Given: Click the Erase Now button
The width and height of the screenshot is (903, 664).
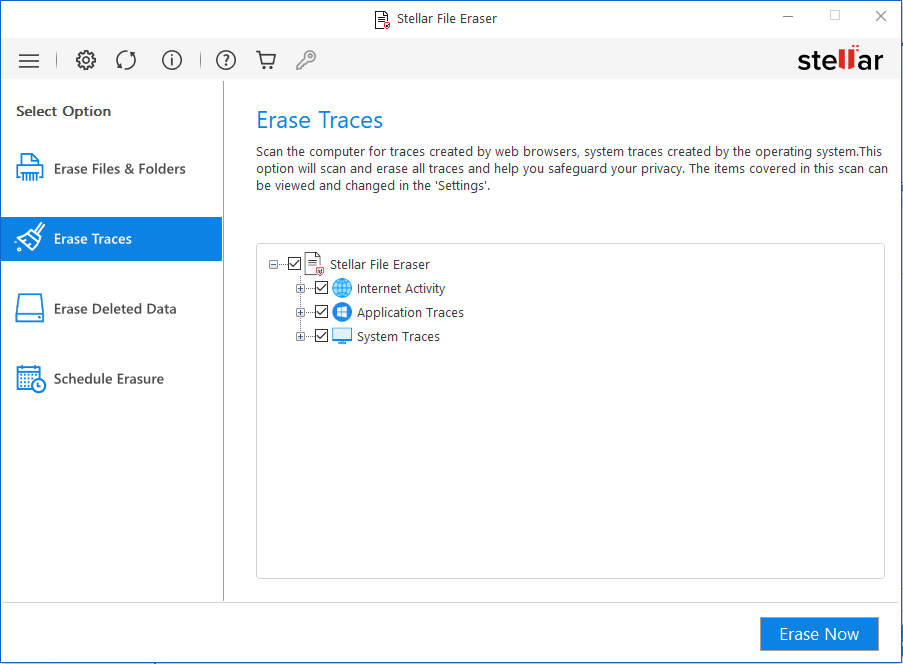Looking at the screenshot, I should click(818, 634).
